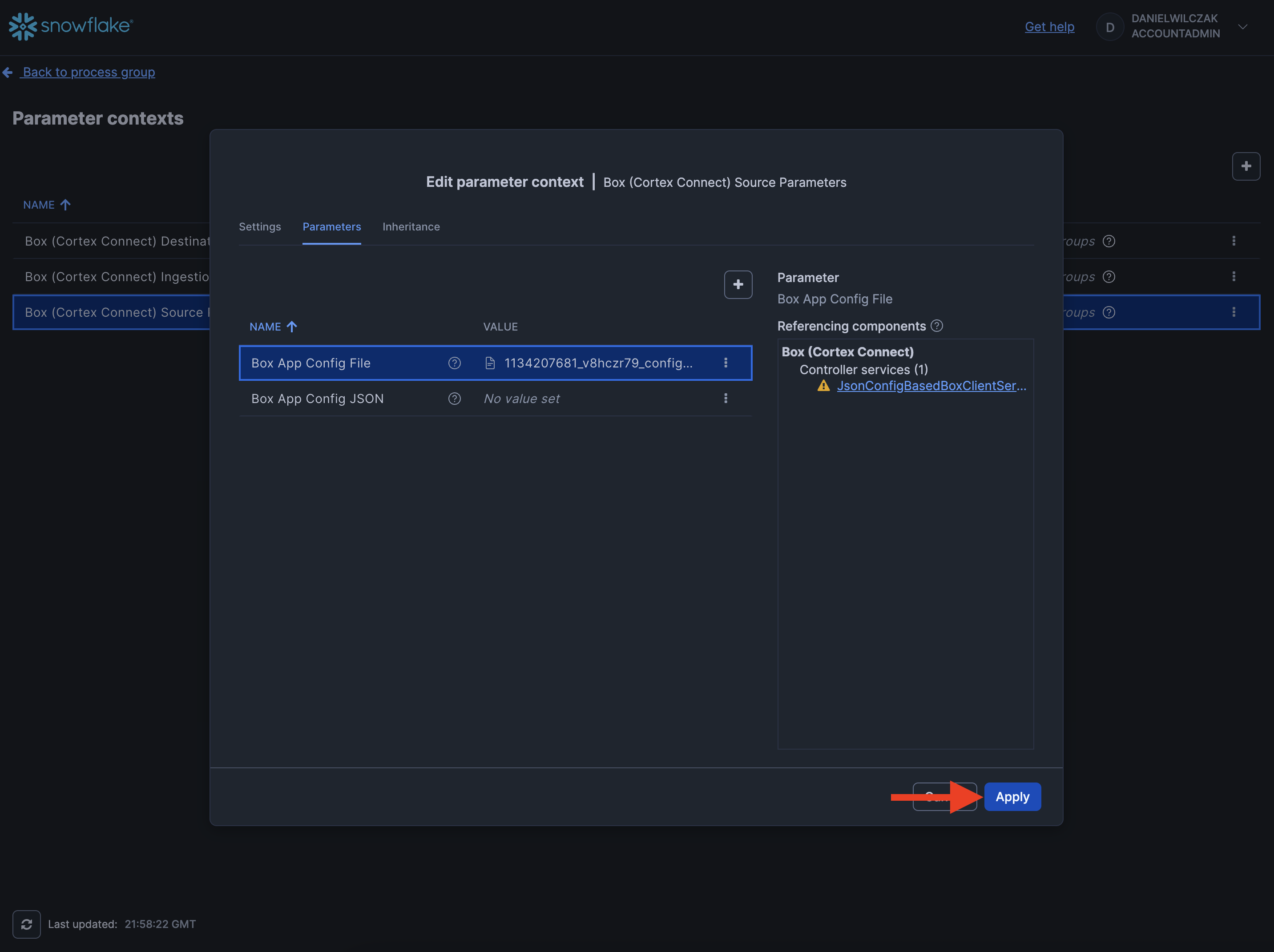Toggle NAME sort arrow in parameters table
The height and width of the screenshot is (952, 1274).
[x=292, y=327]
